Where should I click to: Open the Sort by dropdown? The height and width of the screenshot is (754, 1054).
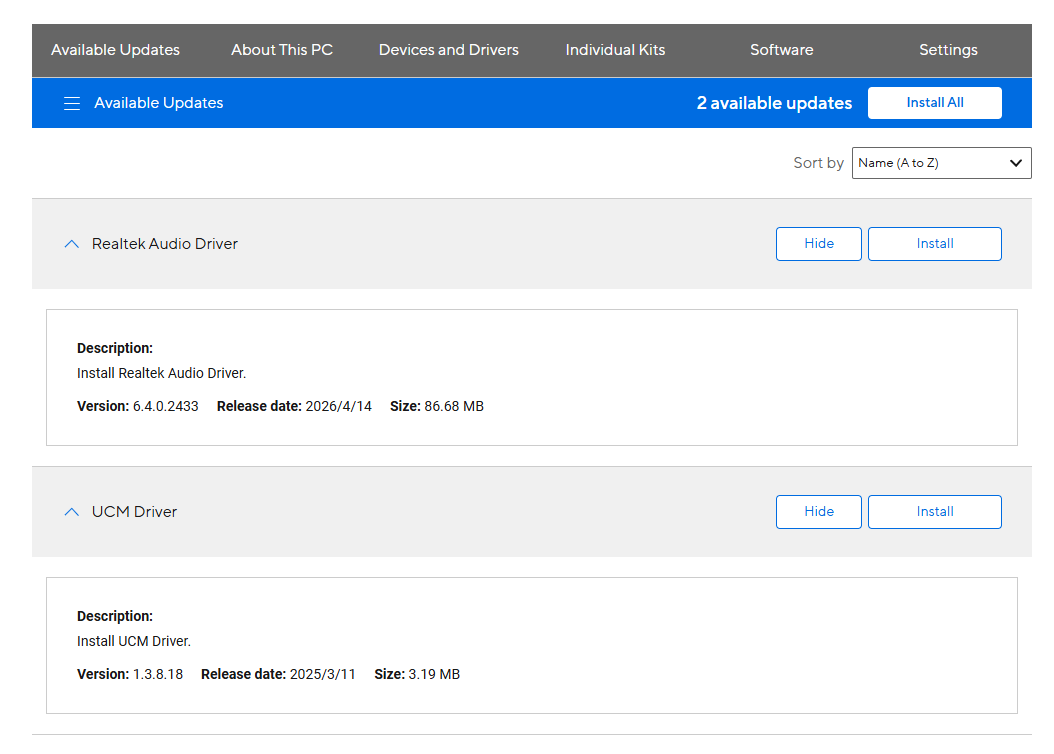(x=941, y=163)
